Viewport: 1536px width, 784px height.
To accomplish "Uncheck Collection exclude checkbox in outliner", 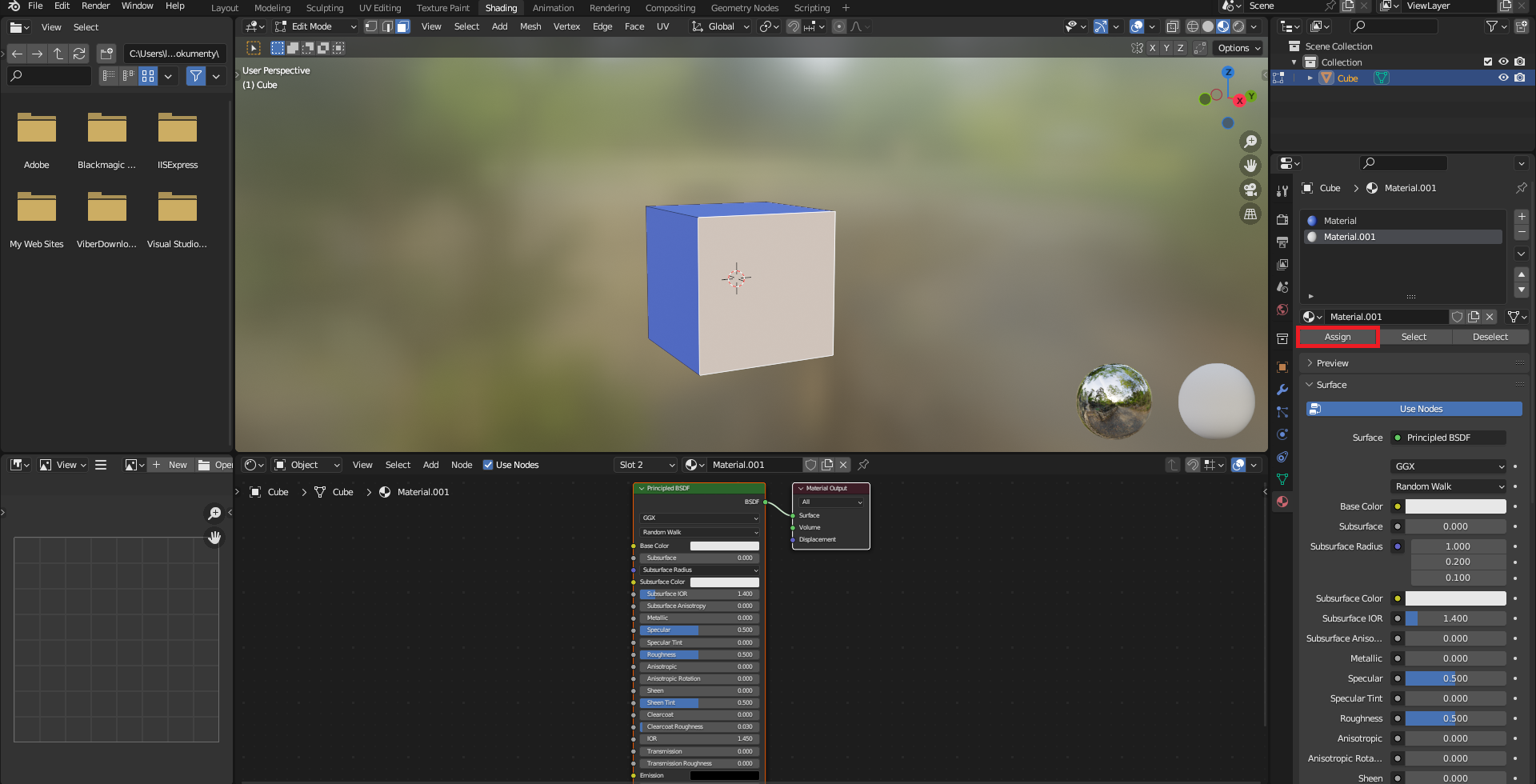I will tap(1487, 62).
